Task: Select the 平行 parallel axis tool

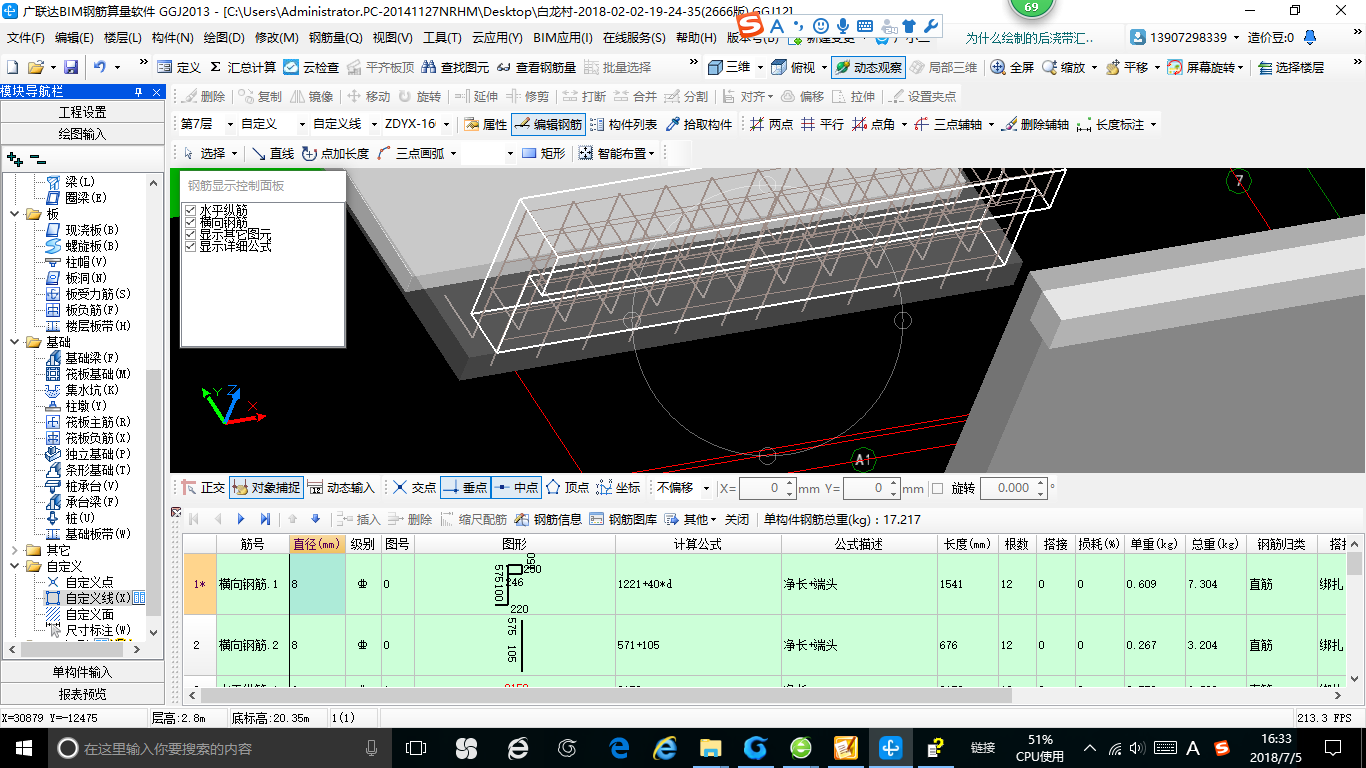Action: (822, 124)
